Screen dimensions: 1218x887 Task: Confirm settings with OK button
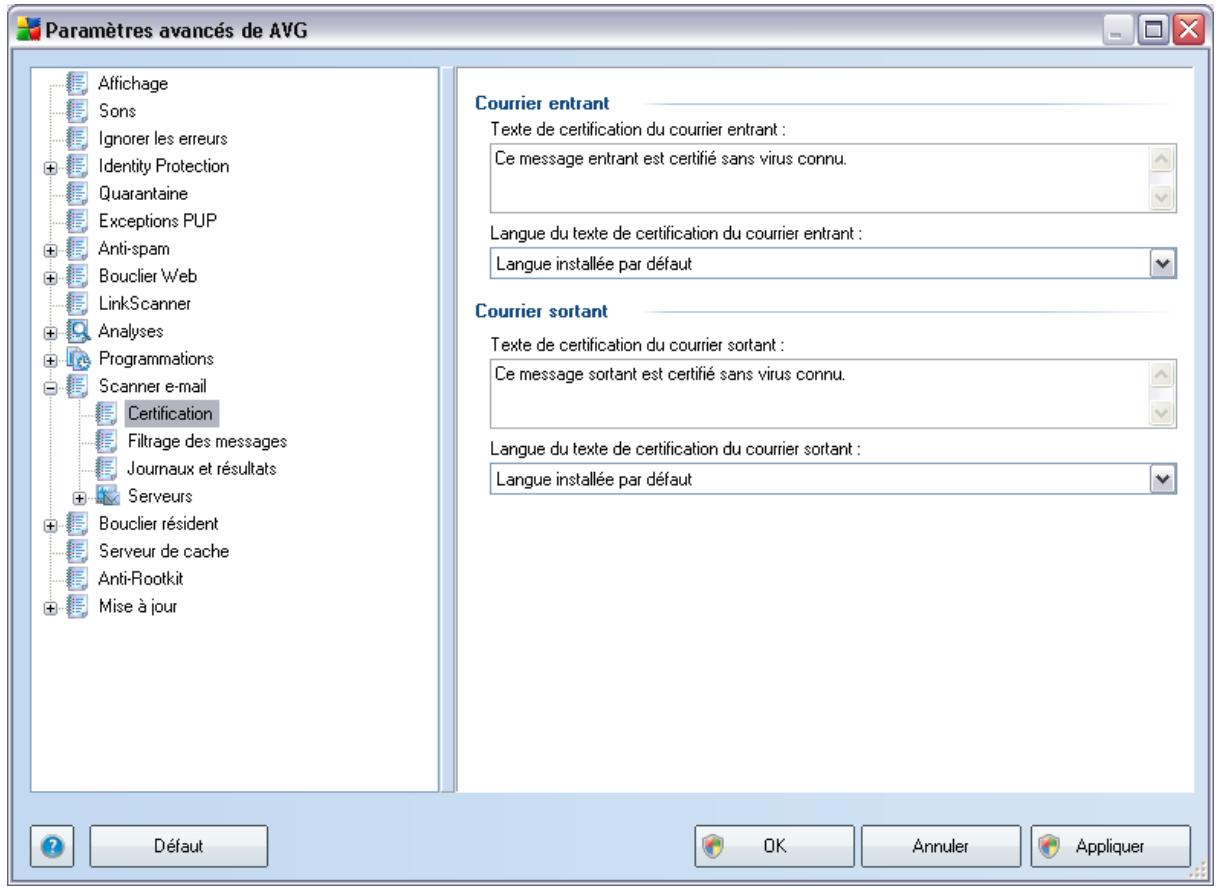point(775,846)
